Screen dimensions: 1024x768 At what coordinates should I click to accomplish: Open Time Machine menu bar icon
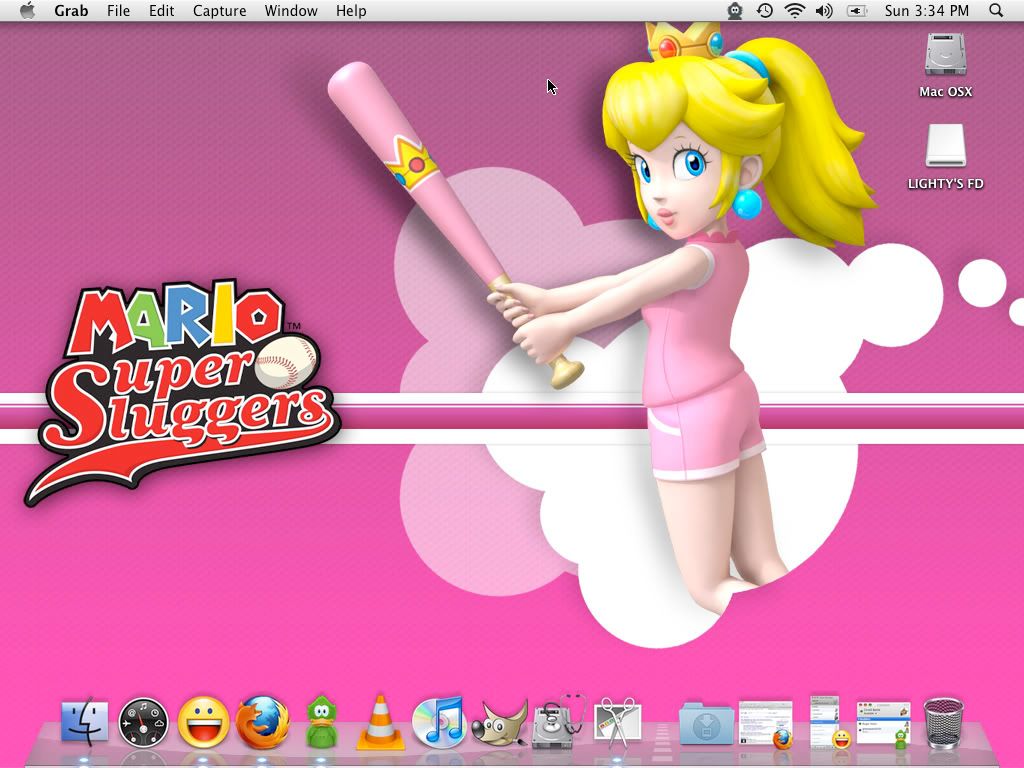pos(765,10)
